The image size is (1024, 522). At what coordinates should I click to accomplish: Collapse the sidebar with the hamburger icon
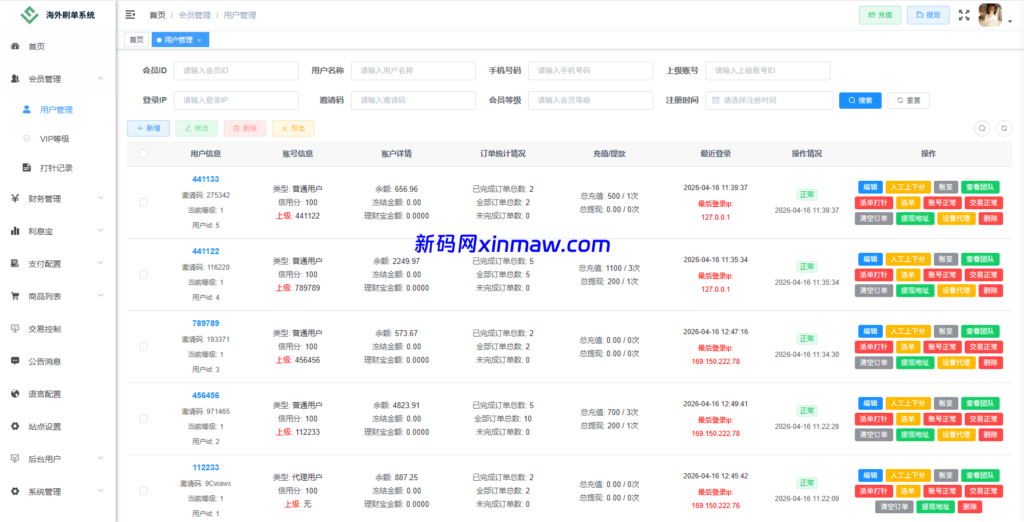[x=130, y=14]
